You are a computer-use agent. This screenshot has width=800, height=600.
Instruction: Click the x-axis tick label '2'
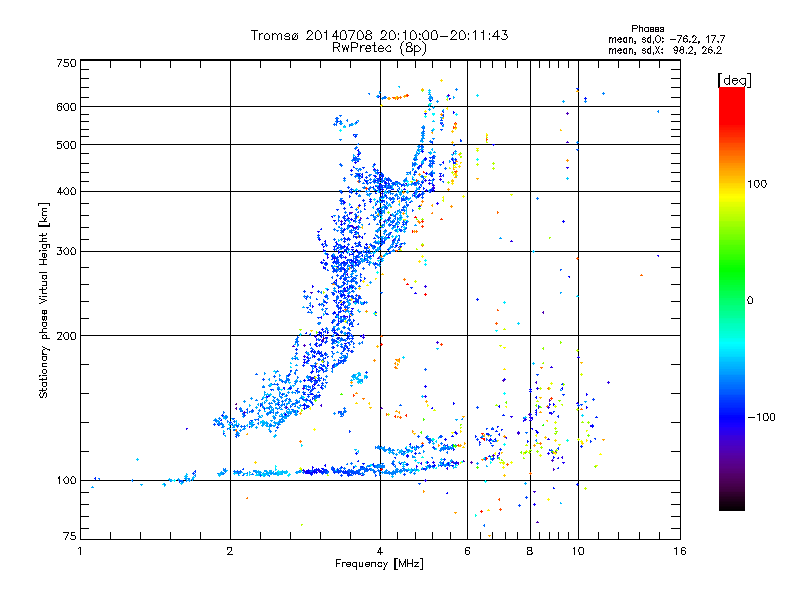(x=230, y=551)
